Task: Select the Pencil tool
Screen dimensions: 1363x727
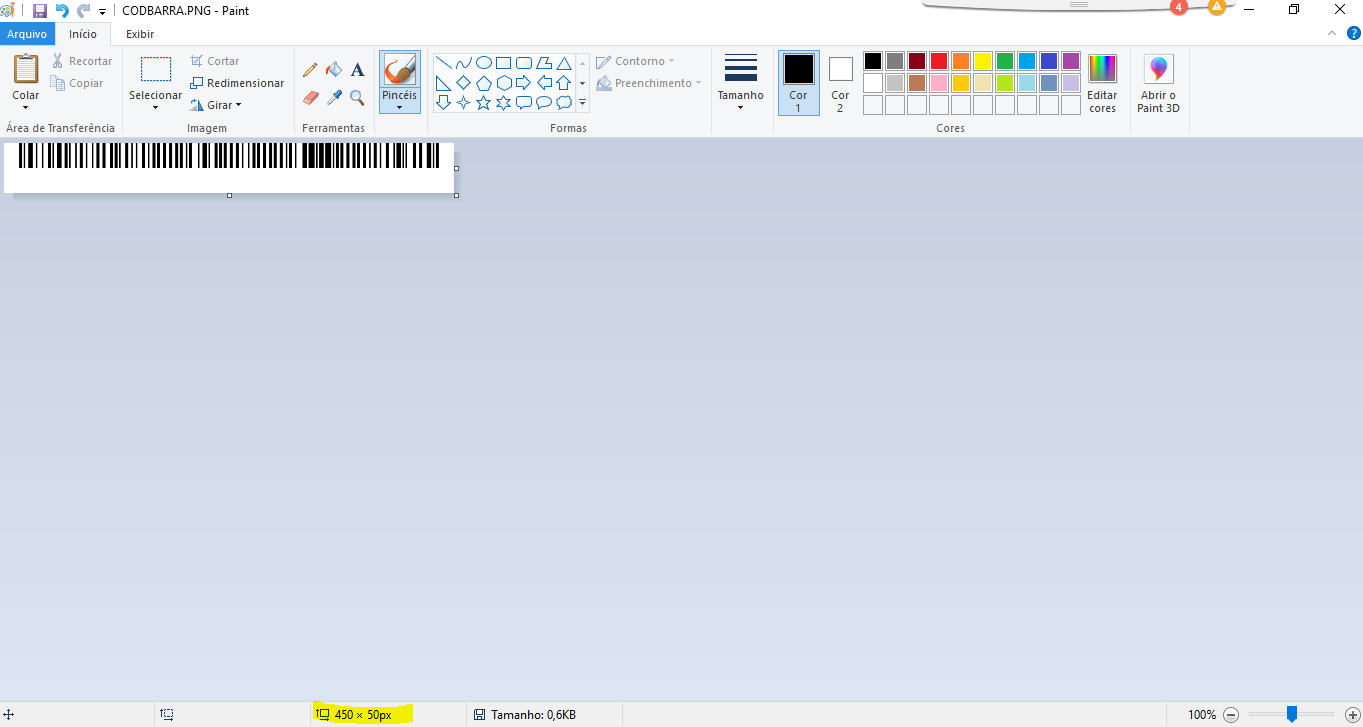Action: click(310, 69)
